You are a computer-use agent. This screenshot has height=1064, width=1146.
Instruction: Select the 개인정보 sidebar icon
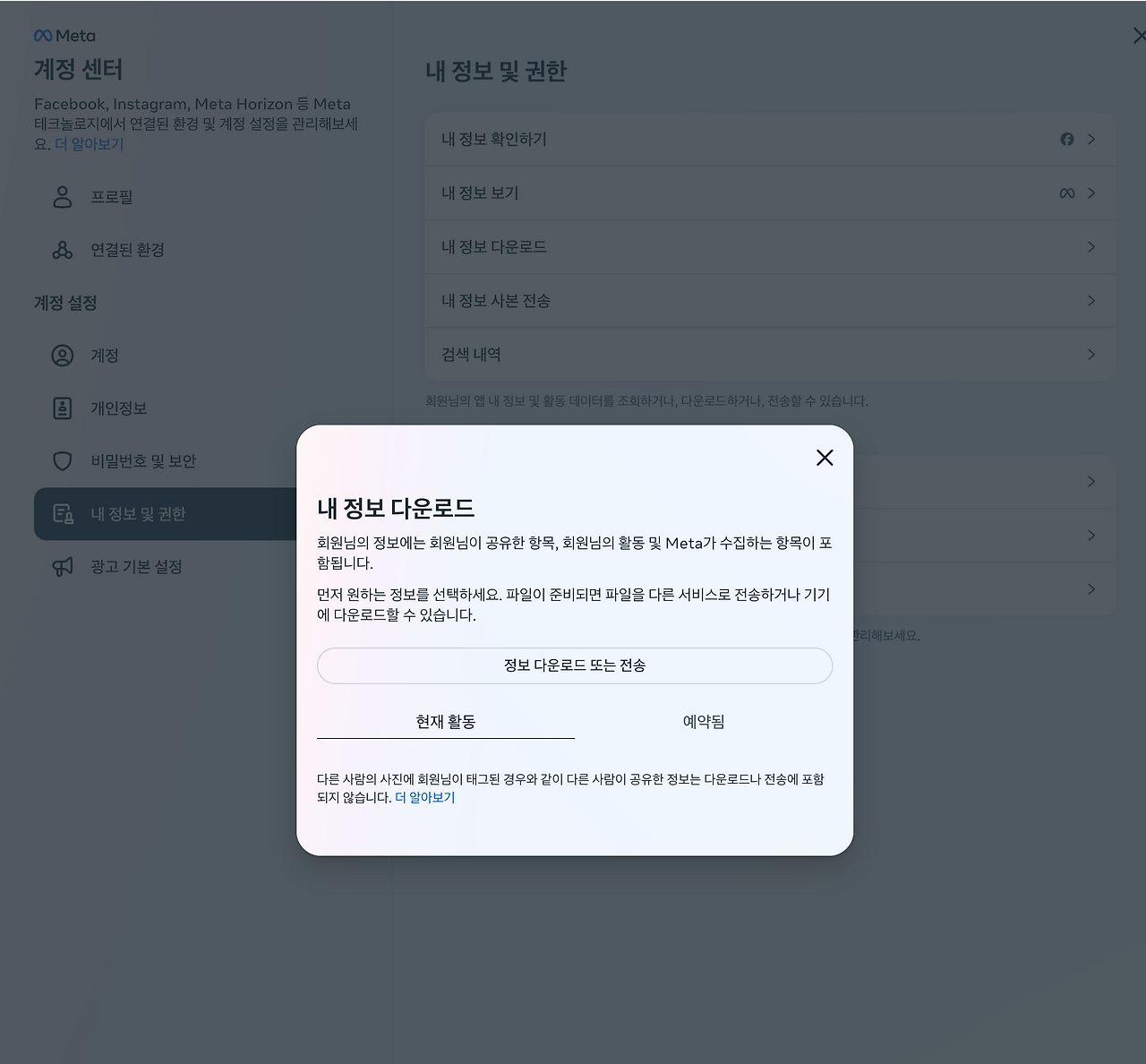pos(61,408)
